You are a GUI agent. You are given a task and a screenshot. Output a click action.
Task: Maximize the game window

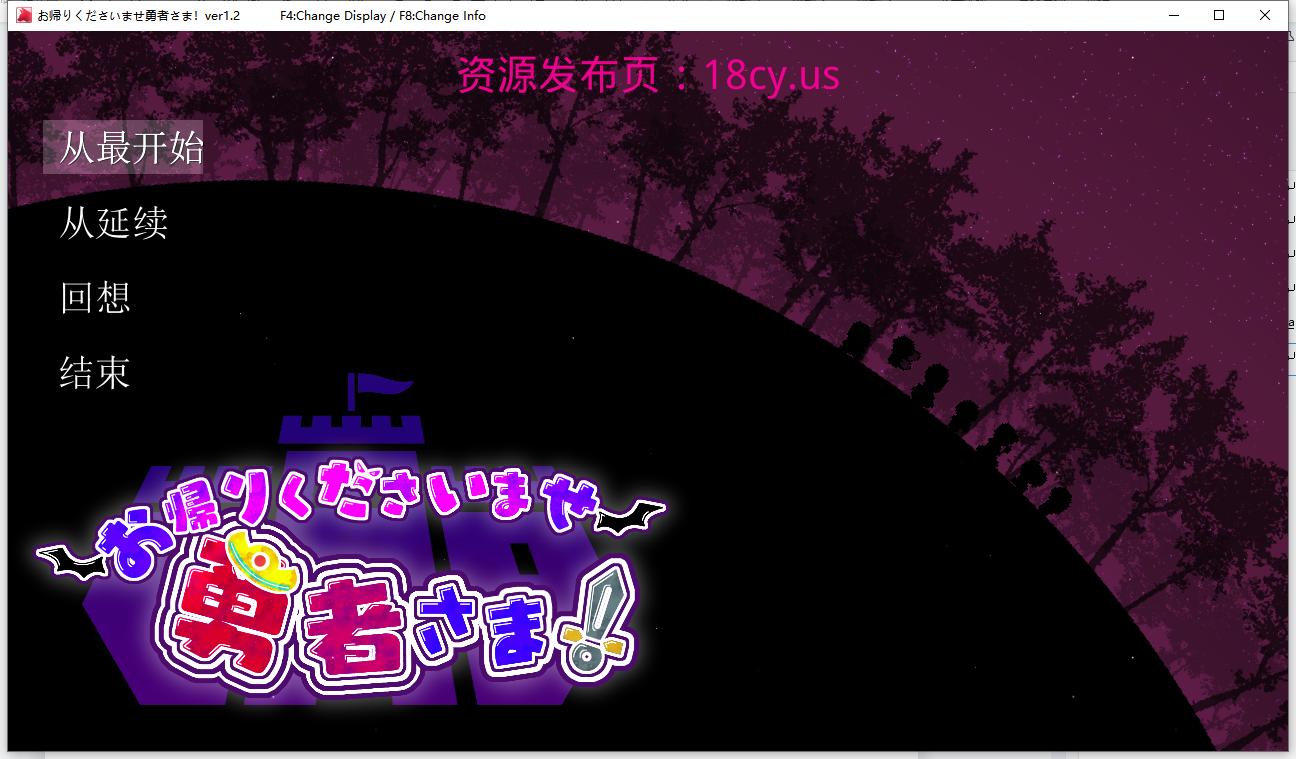[1219, 15]
